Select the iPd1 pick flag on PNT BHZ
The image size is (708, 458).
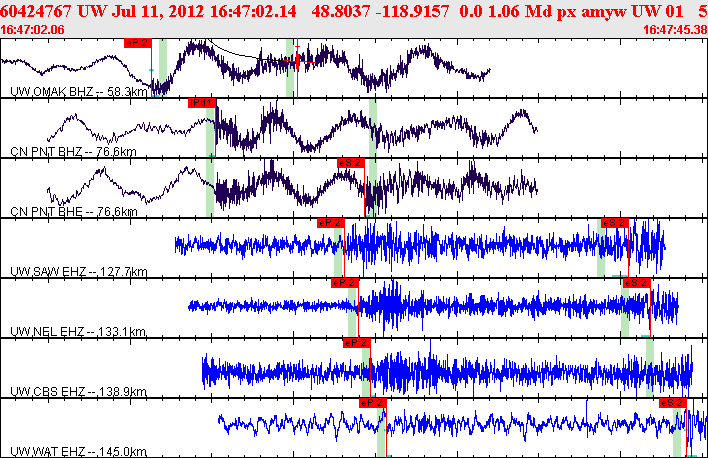pos(201,103)
